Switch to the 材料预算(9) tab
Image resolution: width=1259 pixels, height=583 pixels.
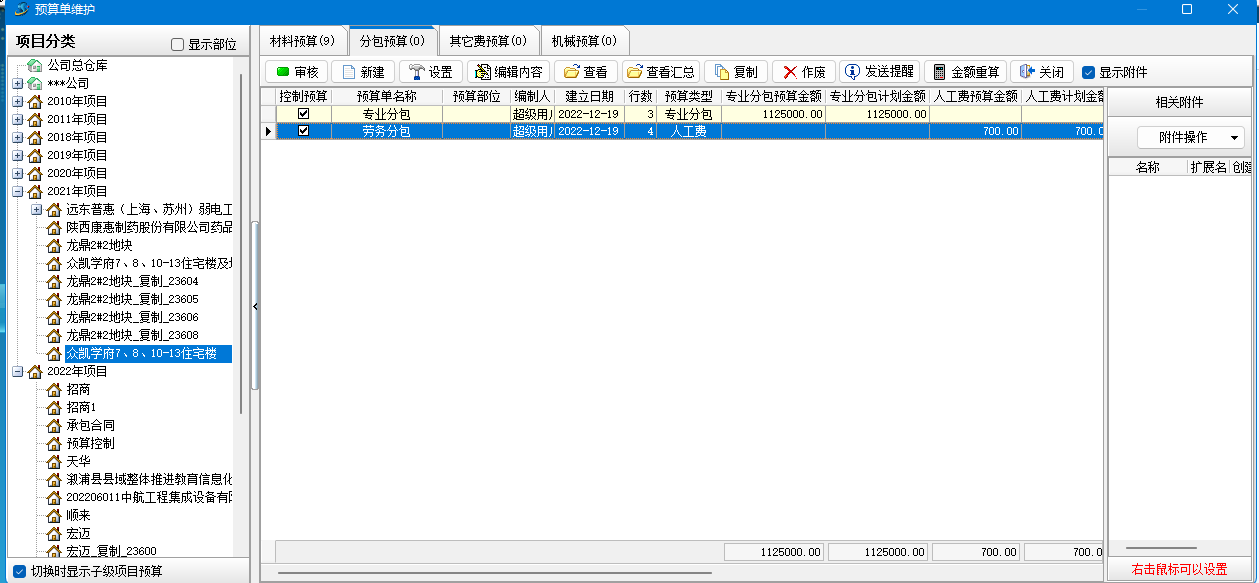click(x=301, y=41)
